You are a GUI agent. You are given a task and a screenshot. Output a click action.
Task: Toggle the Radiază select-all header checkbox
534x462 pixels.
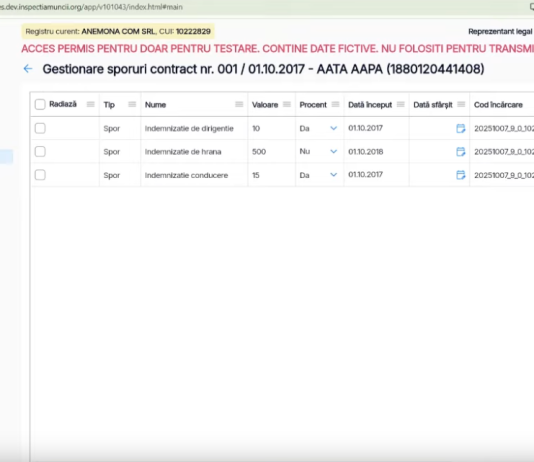pyautogui.click(x=40, y=104)
